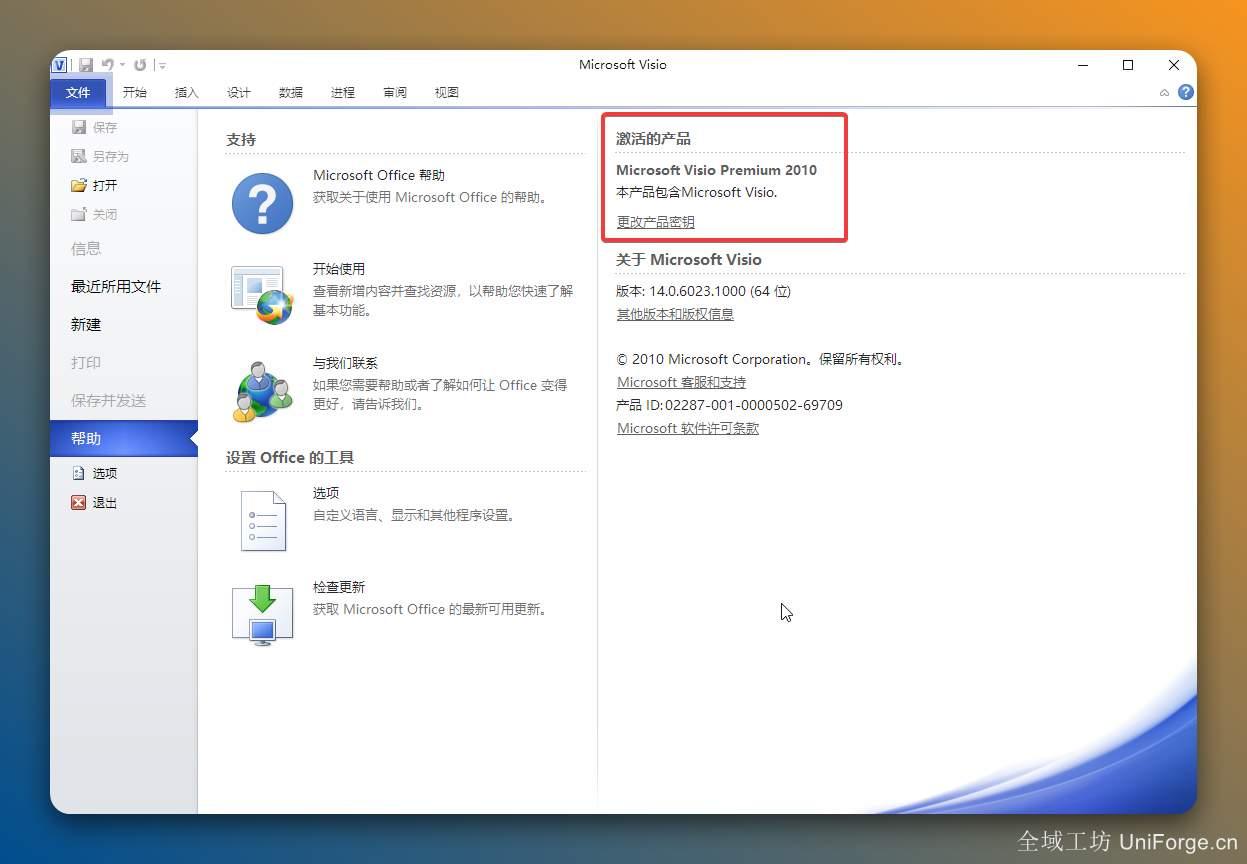1247x864 pixels.
Task: Click the 开始使用 heading
Action: [x=339, y=269]
